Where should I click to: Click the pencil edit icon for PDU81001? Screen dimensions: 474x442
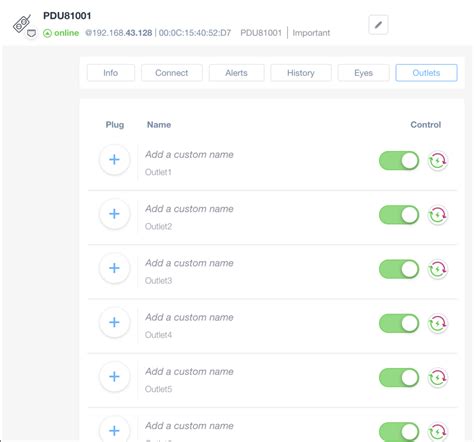click(x=378, y=25)
